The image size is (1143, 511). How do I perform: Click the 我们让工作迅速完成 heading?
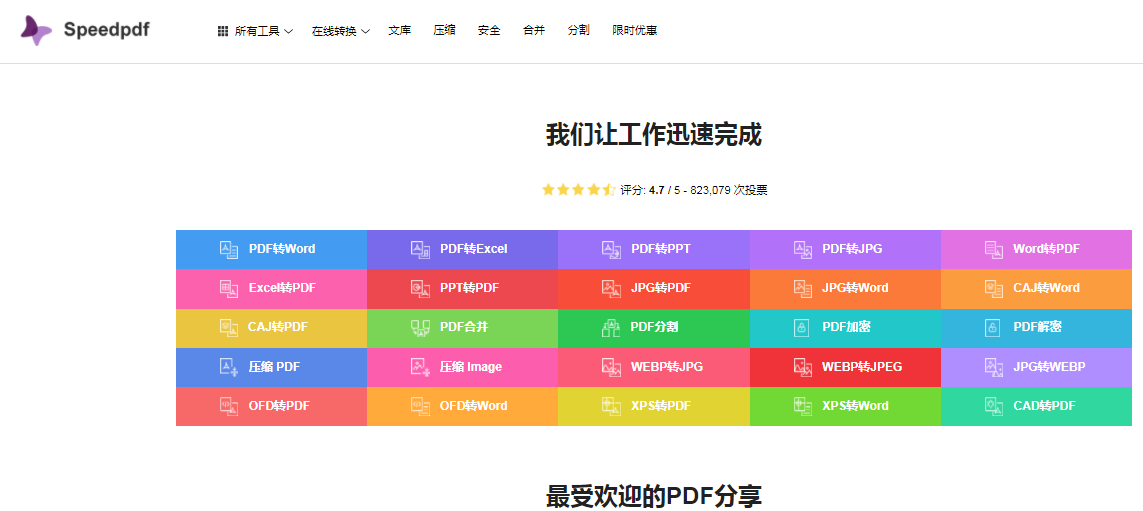pyautogui.click(x=654, y=136)
